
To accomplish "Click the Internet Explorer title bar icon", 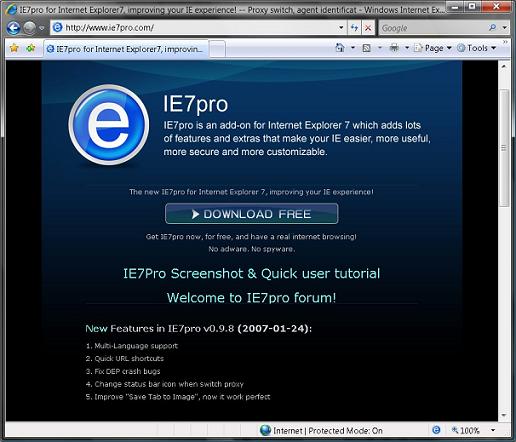I will [x=11, y=9].
